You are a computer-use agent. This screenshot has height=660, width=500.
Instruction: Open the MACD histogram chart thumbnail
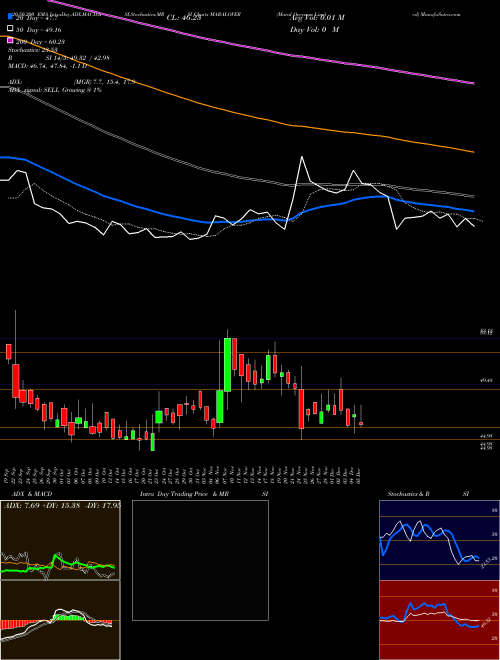60,620
